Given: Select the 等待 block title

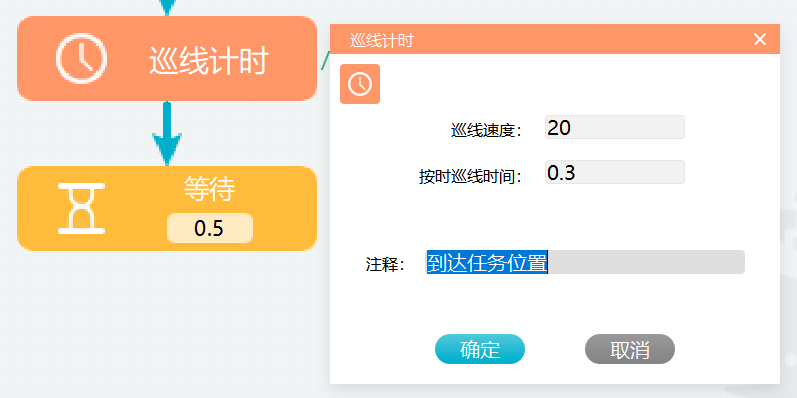Looking at the screenshot, I should pos(209,190).
